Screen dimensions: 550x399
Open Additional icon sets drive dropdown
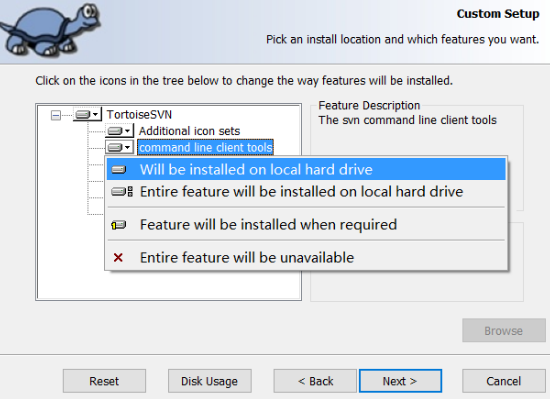pyautogui.click(x=119, y=131)
